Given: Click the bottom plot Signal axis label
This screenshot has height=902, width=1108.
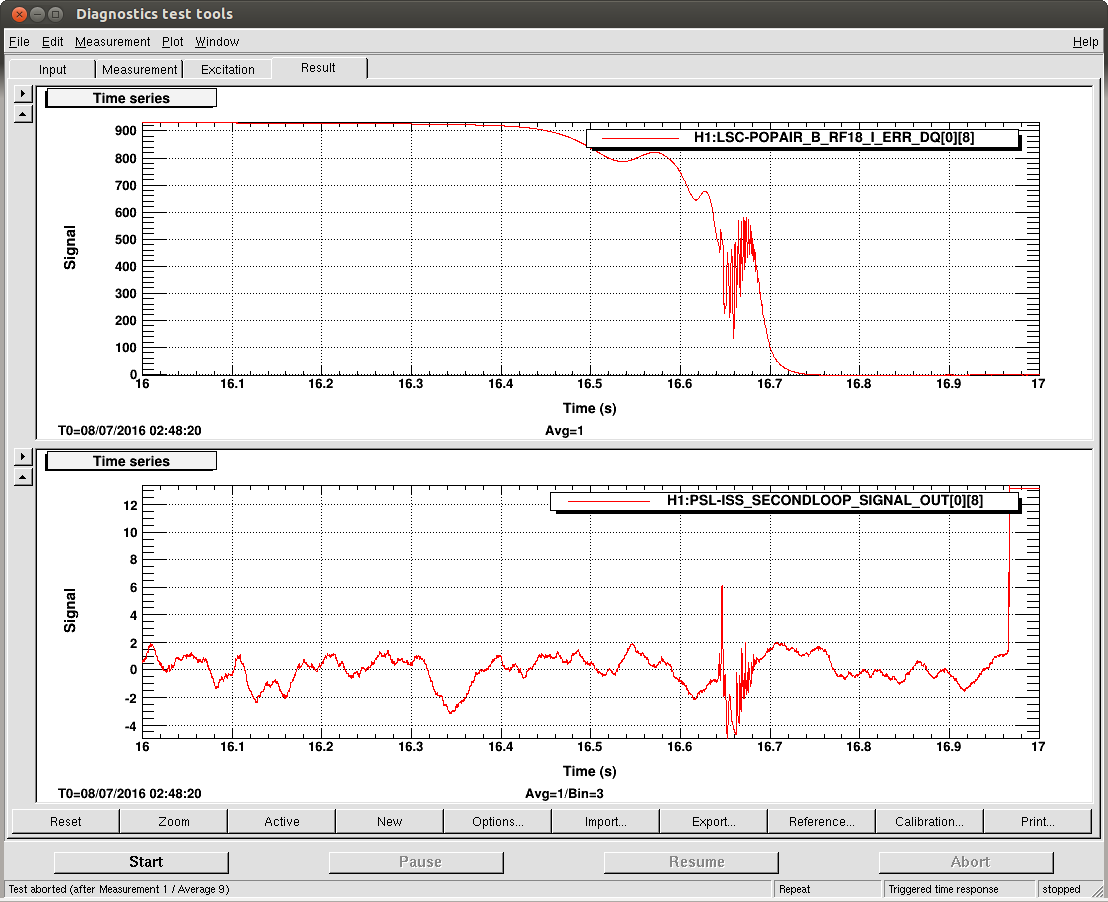Looking at the screenshot, I should [70, 610].
